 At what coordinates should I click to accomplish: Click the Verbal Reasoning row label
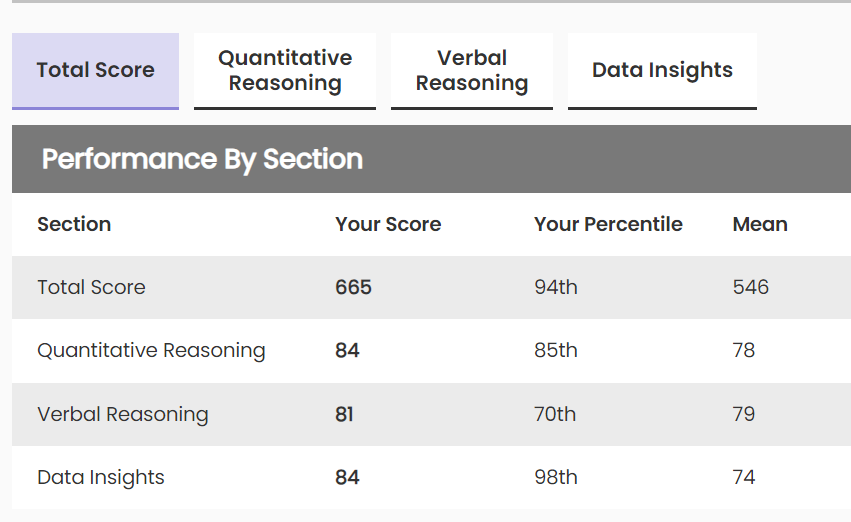click(x=122, y=414)
